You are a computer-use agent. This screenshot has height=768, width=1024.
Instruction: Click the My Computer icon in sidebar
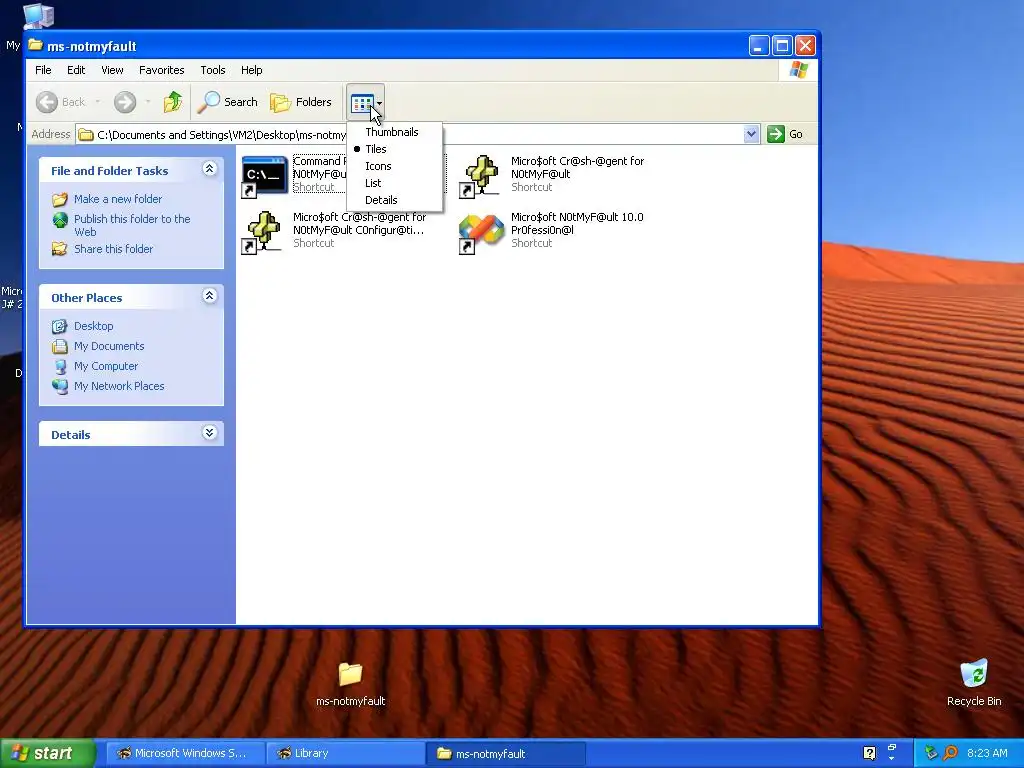pyautogui.click(x=60, y=366)
